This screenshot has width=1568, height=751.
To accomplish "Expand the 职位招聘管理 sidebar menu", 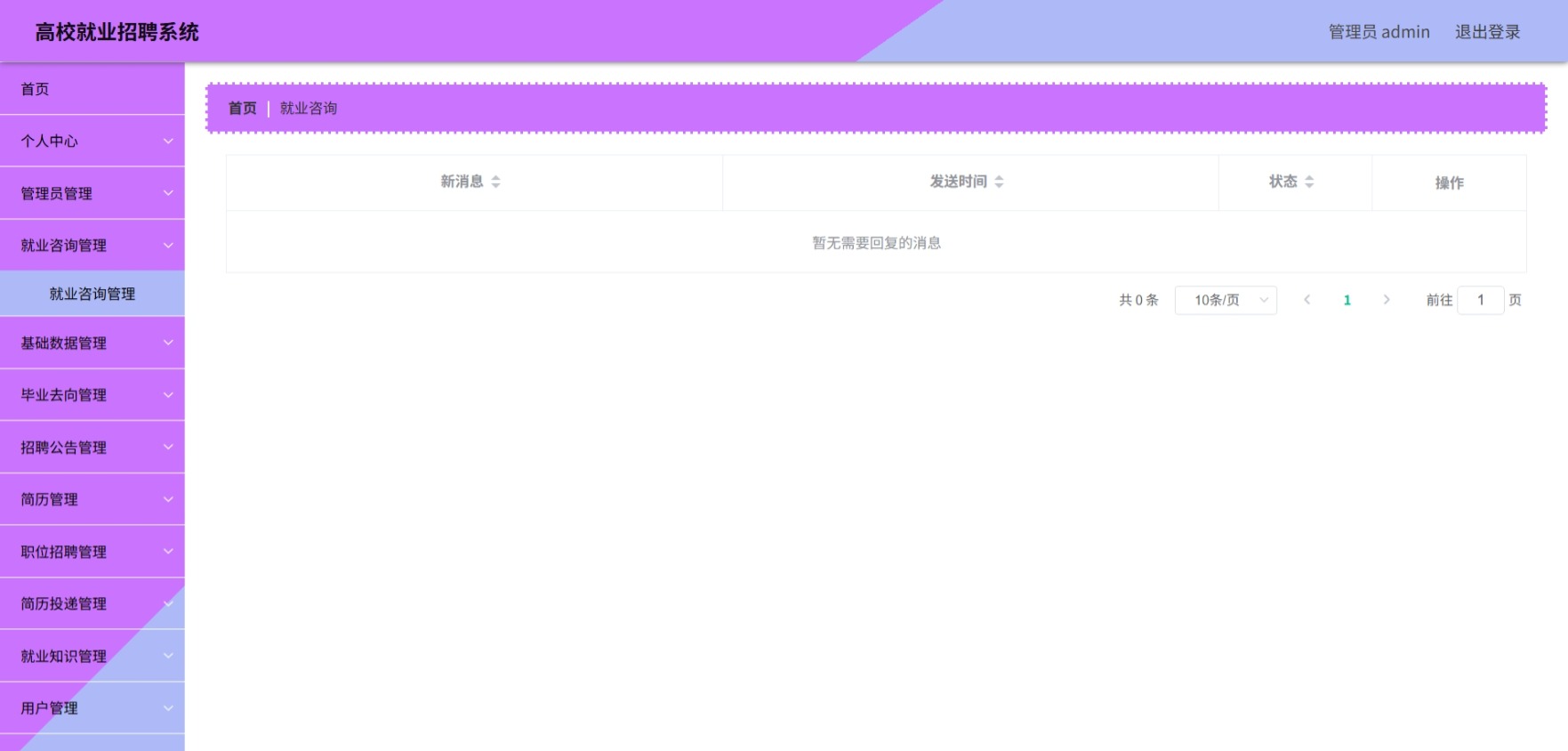I will [92, 552].
